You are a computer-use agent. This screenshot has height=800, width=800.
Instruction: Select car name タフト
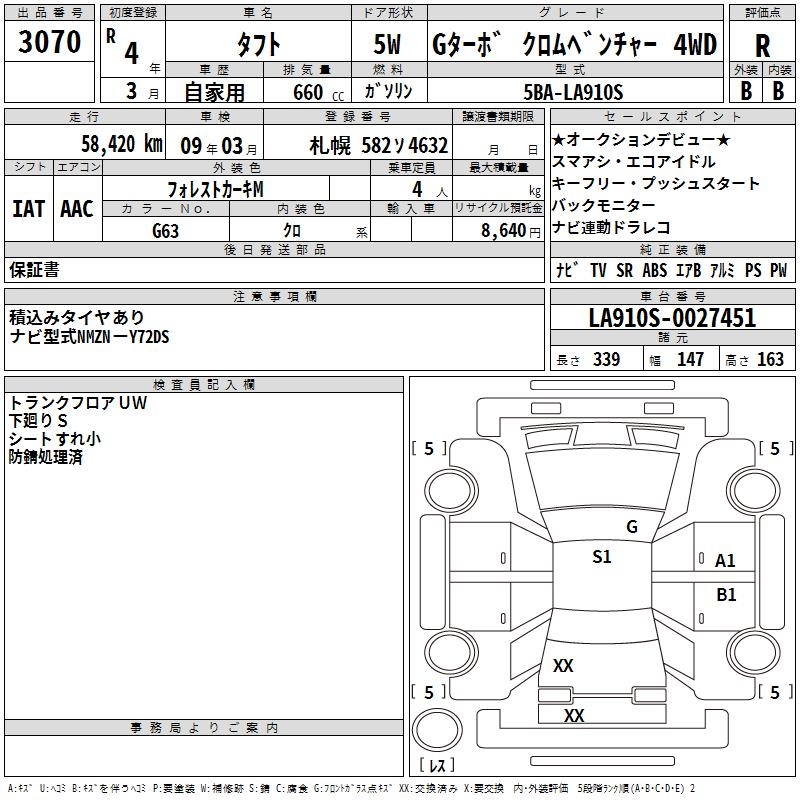(258, 44)
